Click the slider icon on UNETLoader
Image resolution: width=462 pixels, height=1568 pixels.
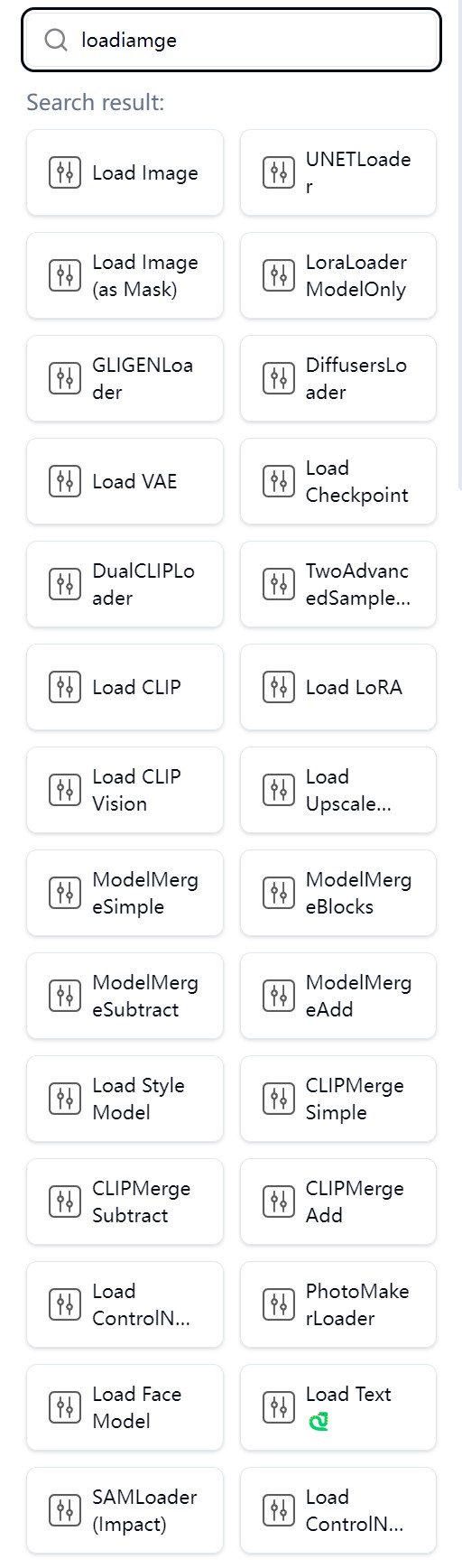tap(278, 172)
